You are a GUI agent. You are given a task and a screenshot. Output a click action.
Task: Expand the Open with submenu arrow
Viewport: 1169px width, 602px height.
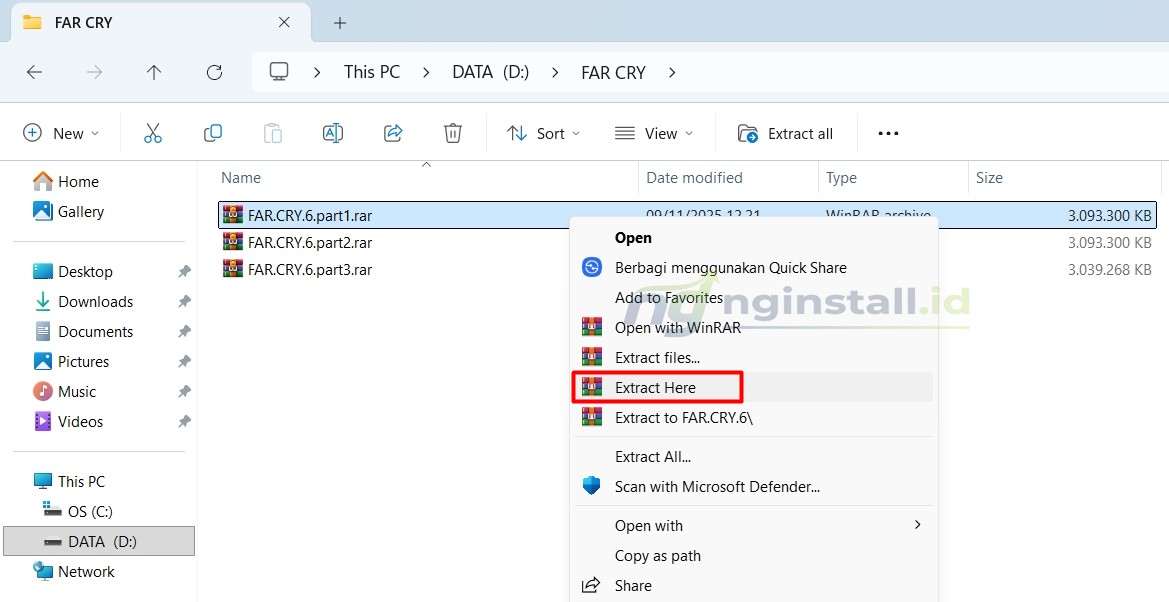pyautogui.click(x=917, y=525)
